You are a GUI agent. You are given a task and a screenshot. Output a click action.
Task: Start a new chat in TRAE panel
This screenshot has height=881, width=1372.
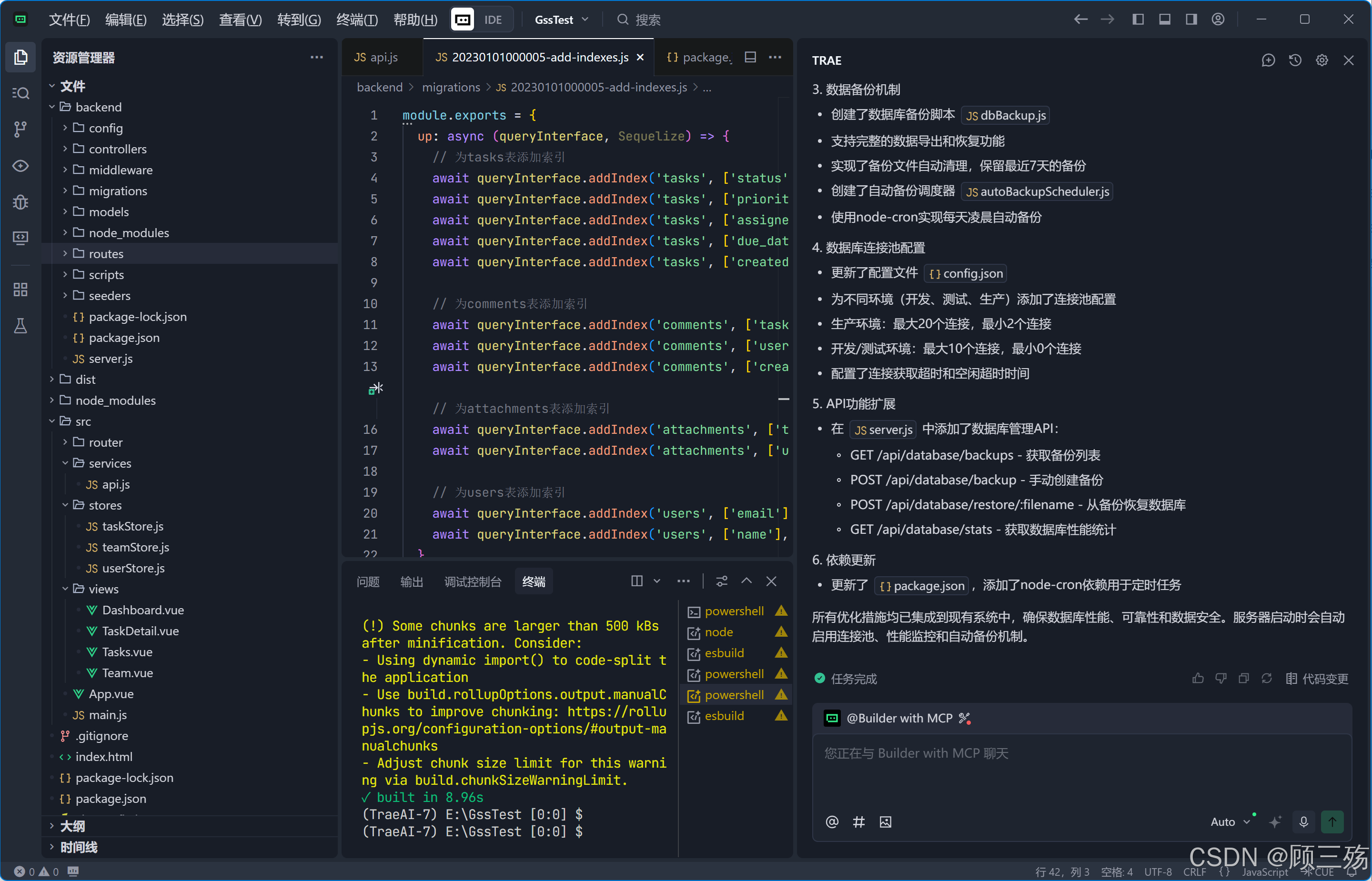tap(1268, 60)
